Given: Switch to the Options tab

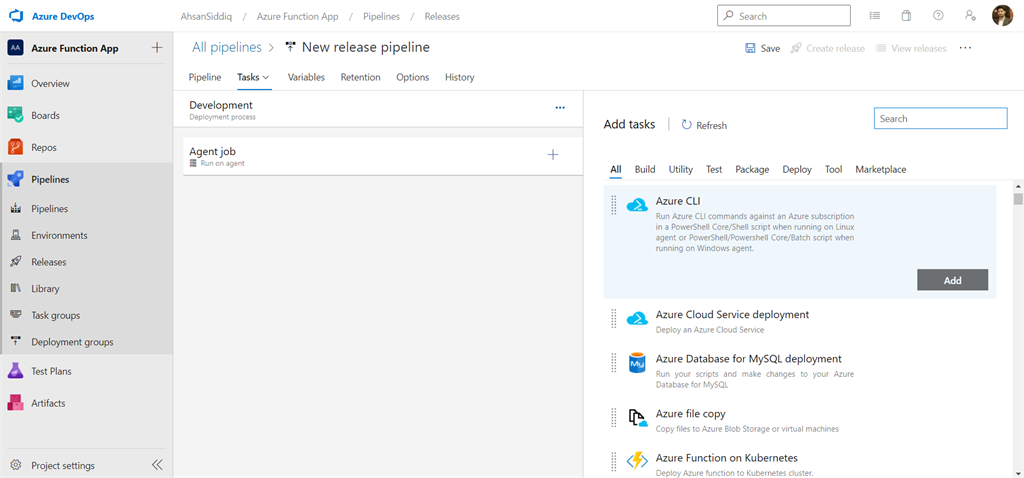Looking at the screenshot, I should coord(413,77).
